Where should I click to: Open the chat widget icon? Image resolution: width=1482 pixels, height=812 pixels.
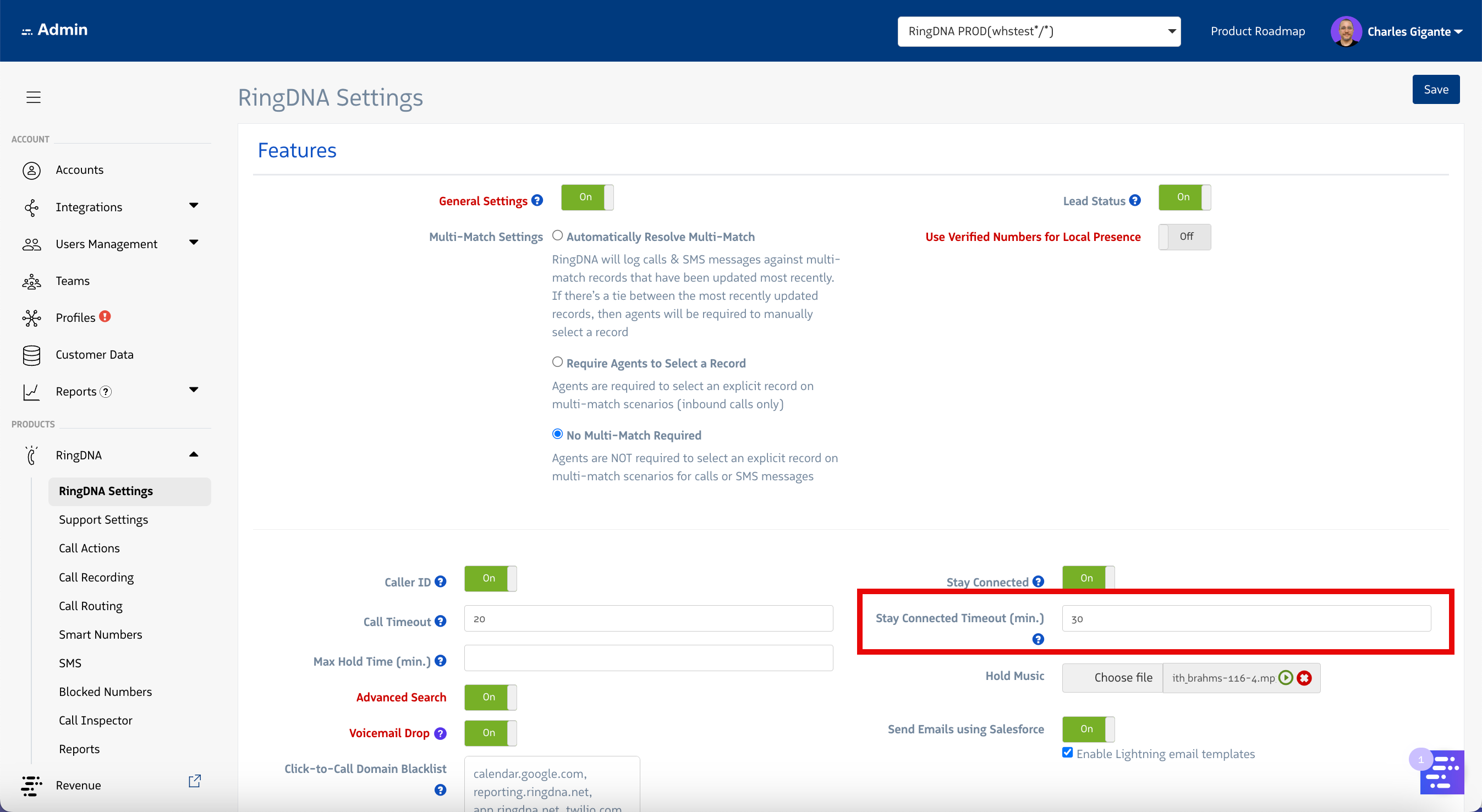pos(1441,772)
